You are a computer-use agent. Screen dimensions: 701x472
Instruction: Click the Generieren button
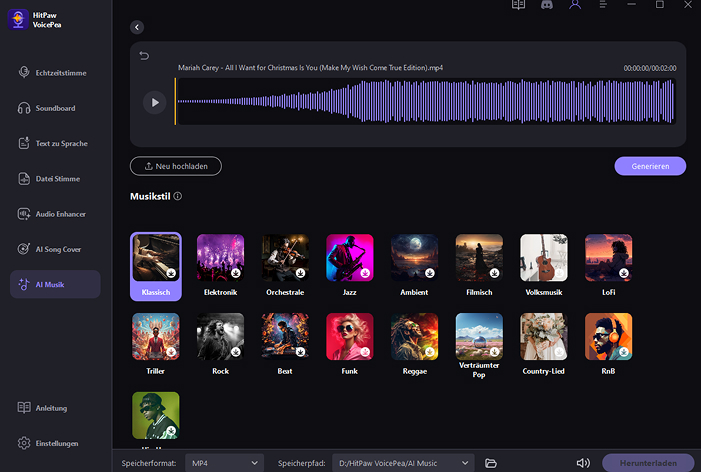[x=650, y=166]
